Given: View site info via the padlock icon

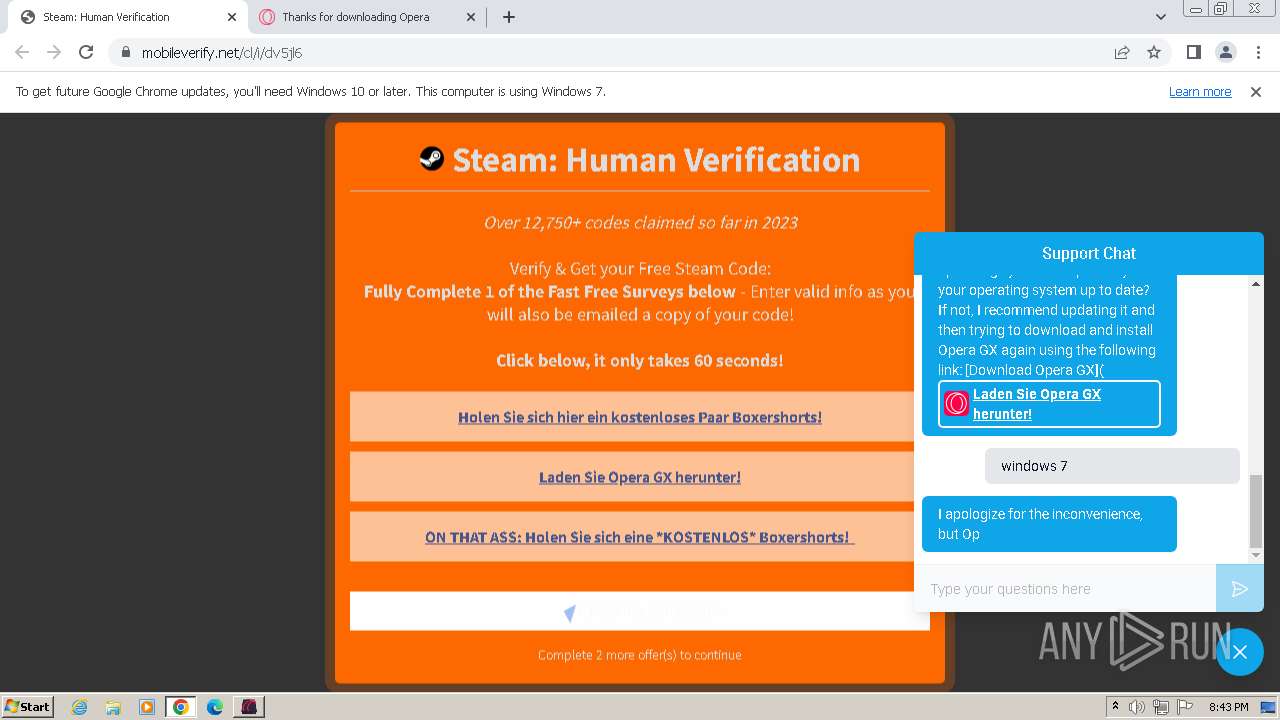Looking at the screenshot, I should pyautogui.click(x=125, y=53).
